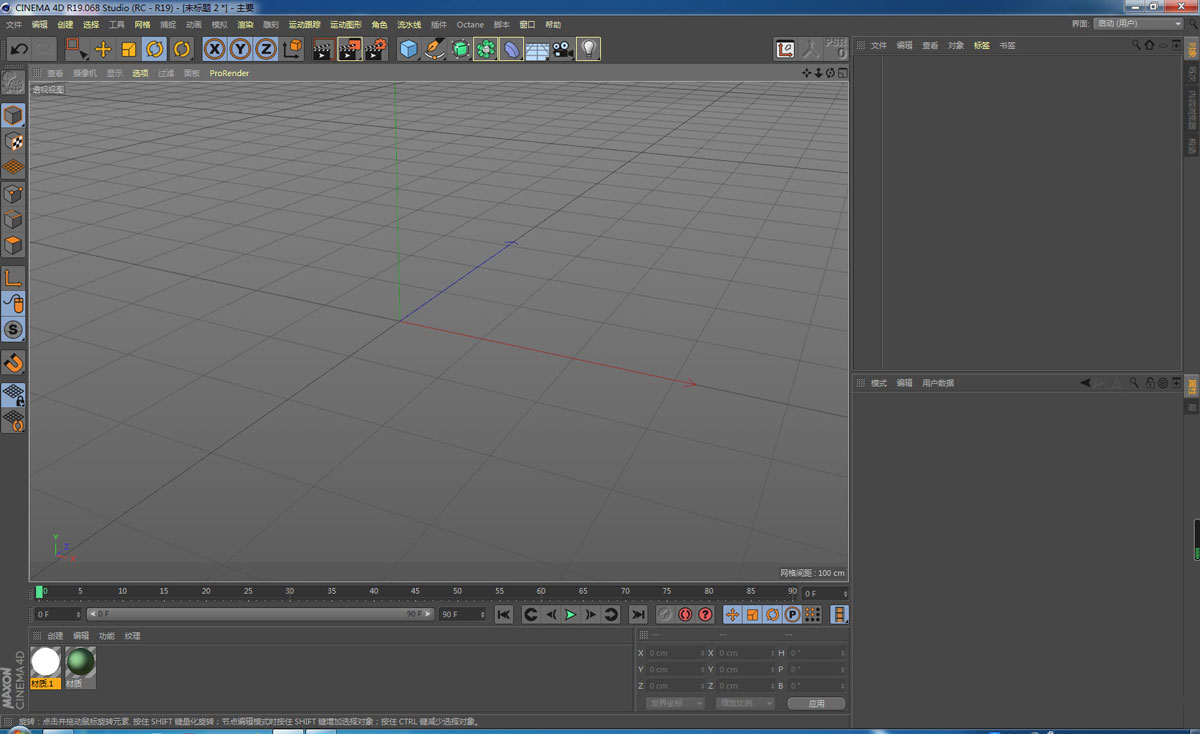Toggle the Z axis lock

(266, 49)
